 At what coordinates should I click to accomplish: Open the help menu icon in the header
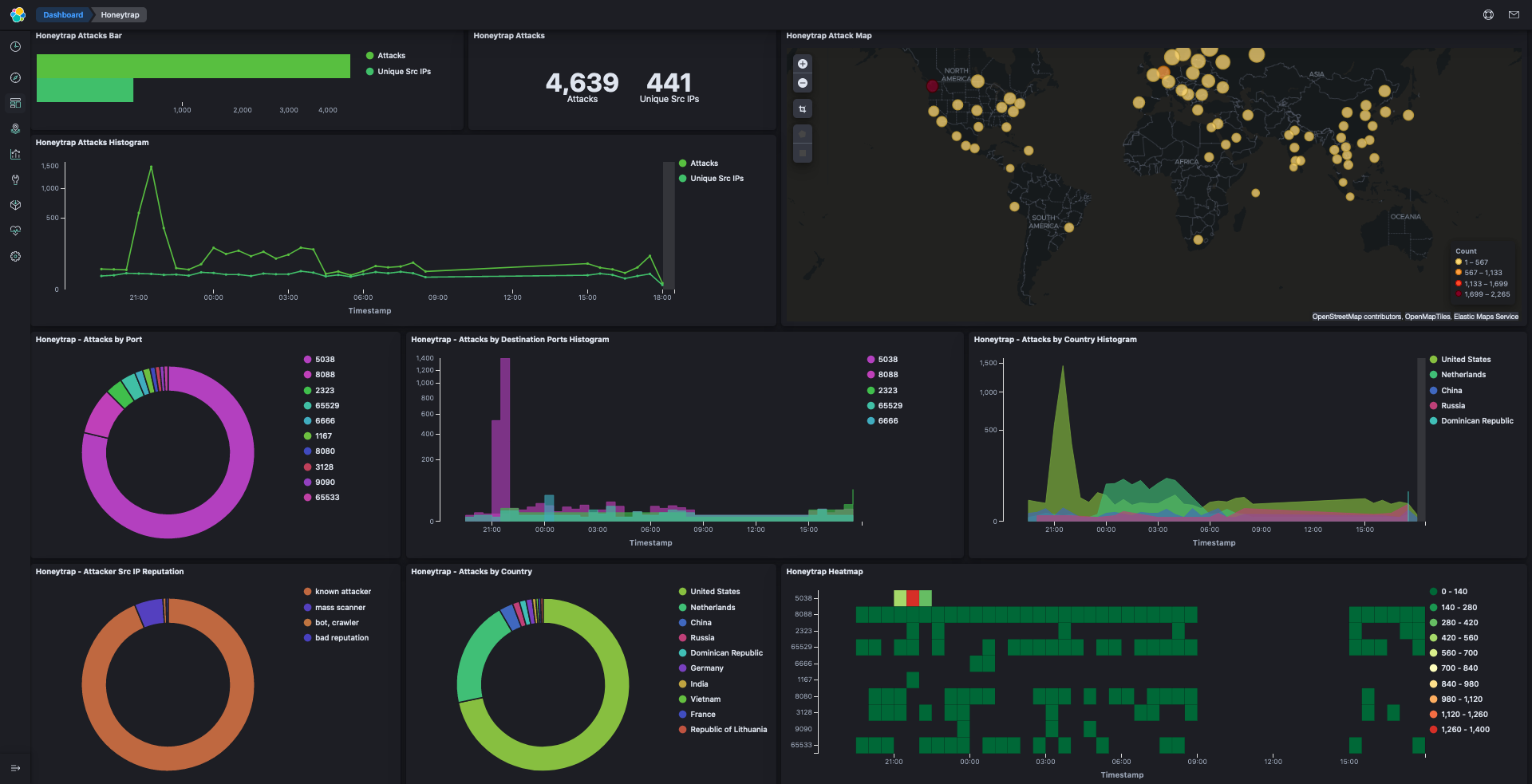pyautogui.click(x=1488, y=14)
